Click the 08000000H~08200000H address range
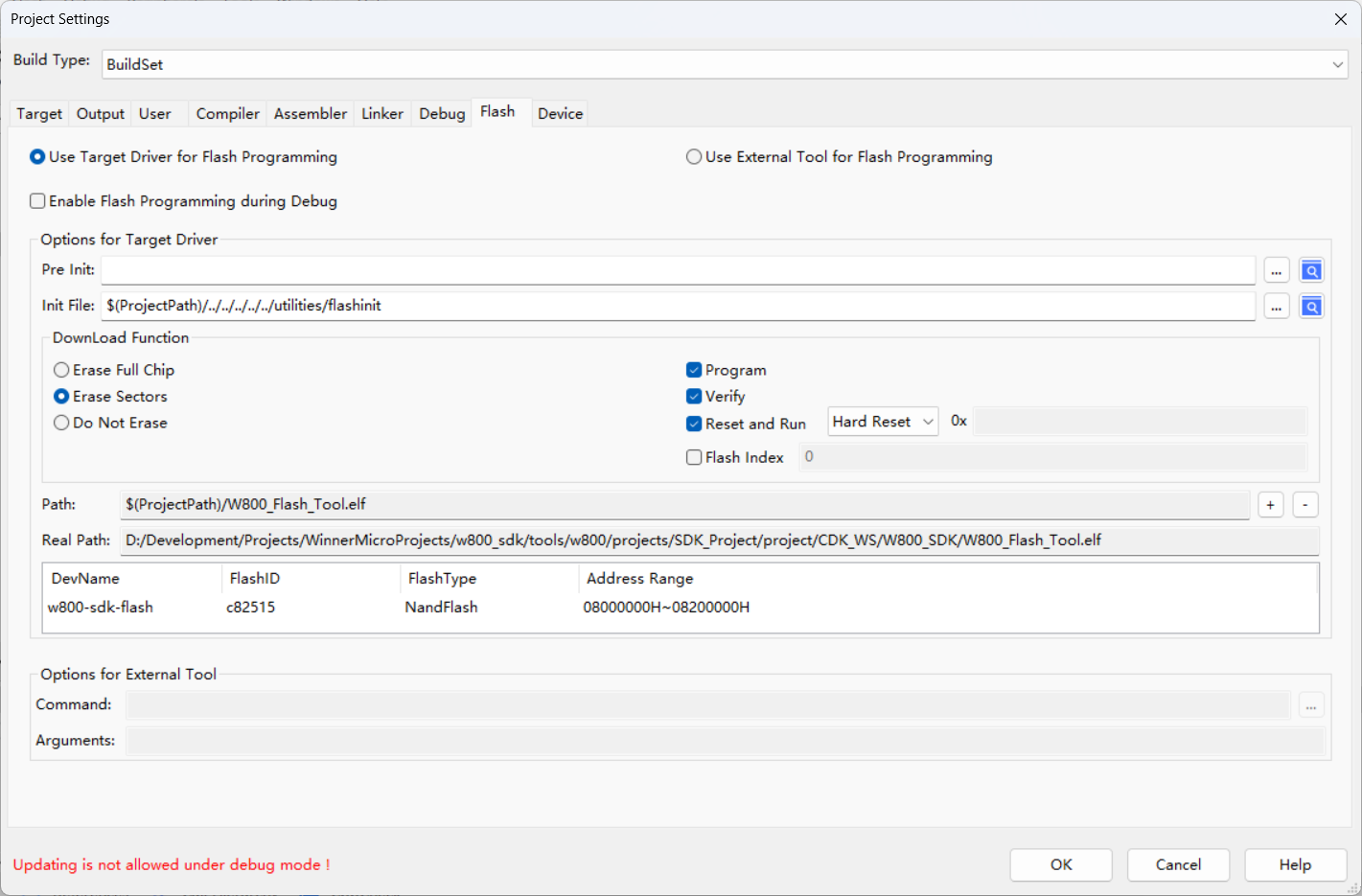 [x=666, y=608]
